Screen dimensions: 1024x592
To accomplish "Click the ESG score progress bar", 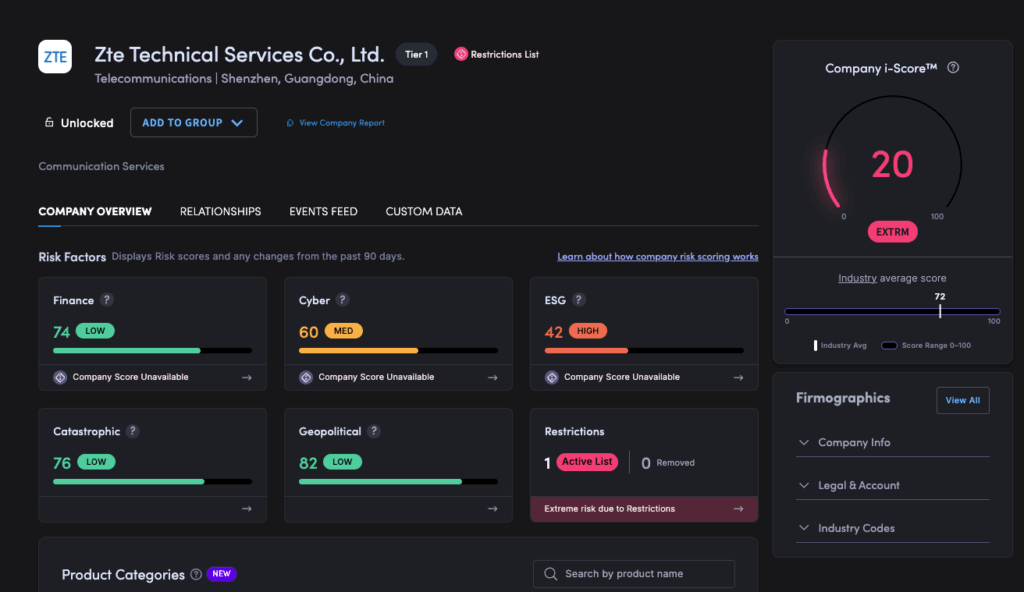I will 644,351.
